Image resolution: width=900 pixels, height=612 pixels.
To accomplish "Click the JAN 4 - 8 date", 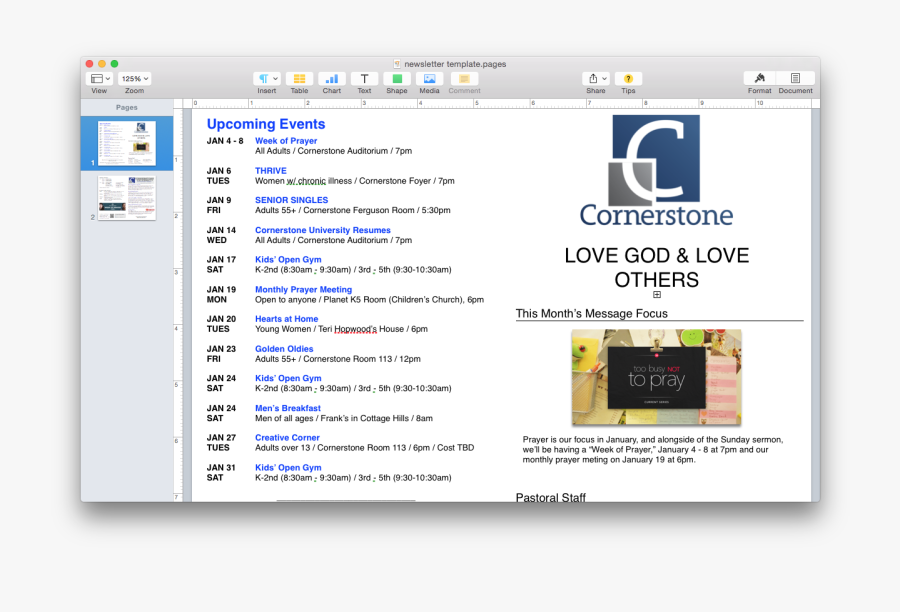I will 225,141.
